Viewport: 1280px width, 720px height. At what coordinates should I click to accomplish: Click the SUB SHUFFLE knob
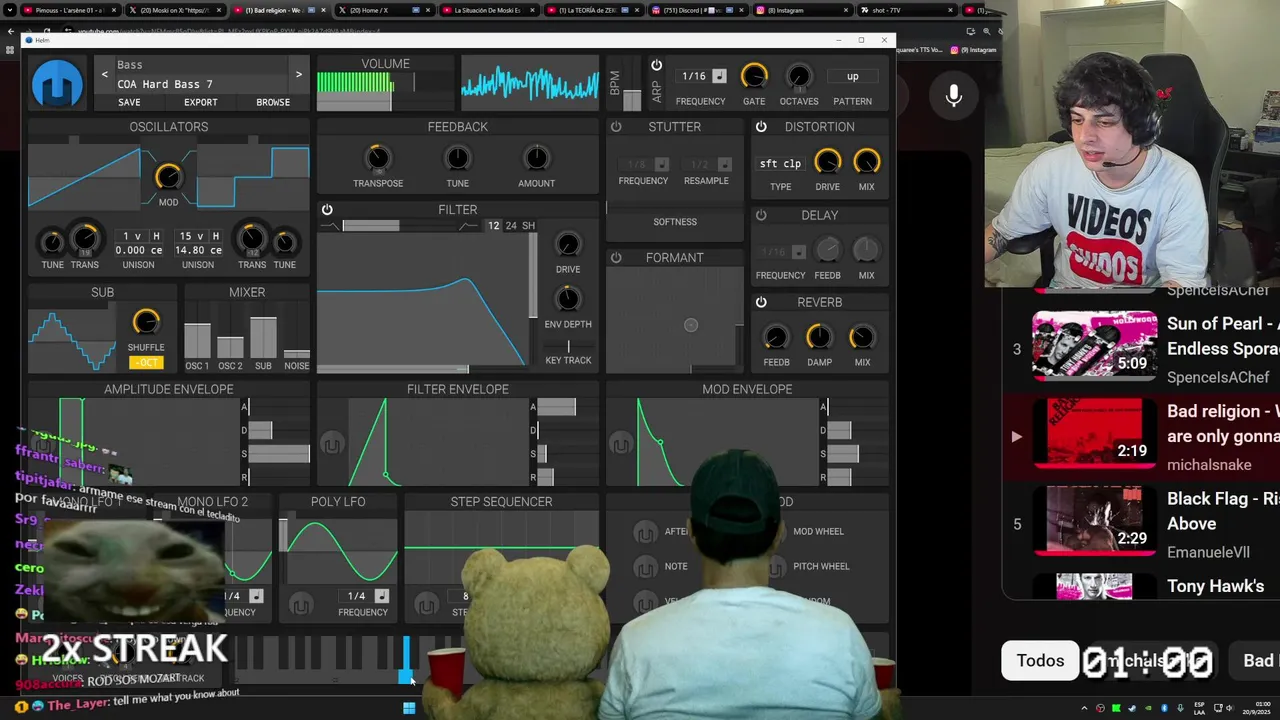click(146, 322)
